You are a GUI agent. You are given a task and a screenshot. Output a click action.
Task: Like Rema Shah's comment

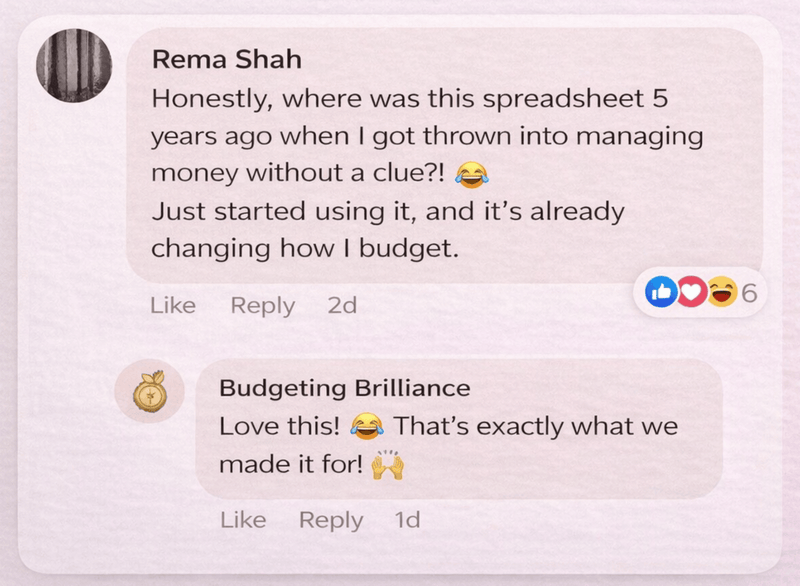click(173, 306)
